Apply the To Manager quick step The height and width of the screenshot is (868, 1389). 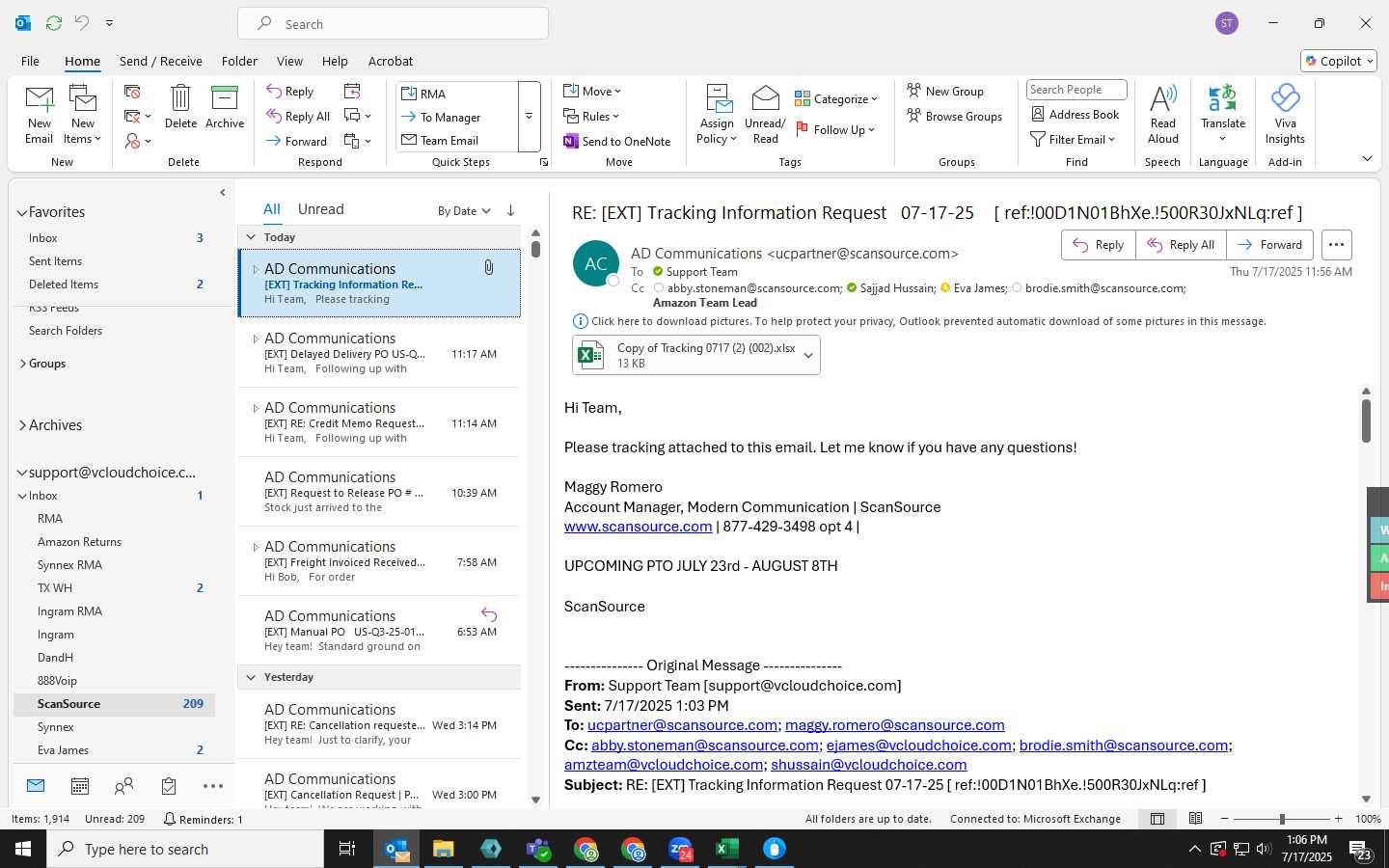pyautogui.click(x=457, y=117)
